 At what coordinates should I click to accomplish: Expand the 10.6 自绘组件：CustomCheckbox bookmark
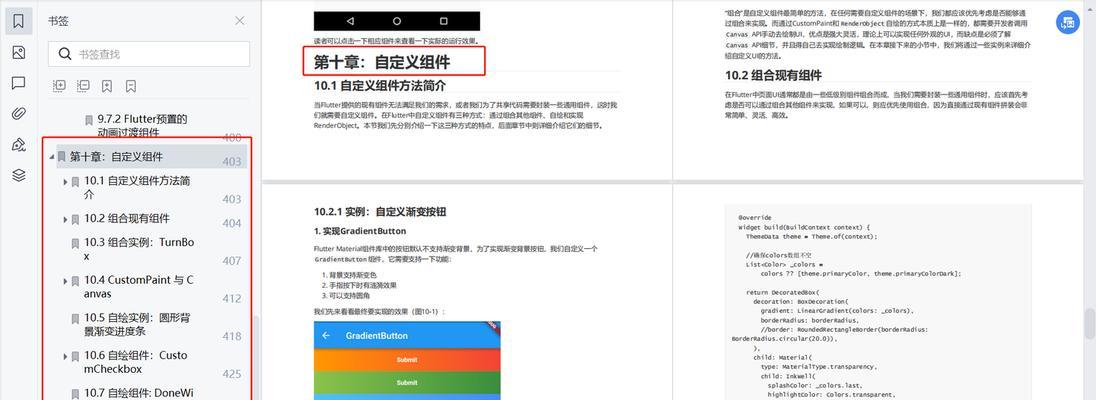[66, 357]
